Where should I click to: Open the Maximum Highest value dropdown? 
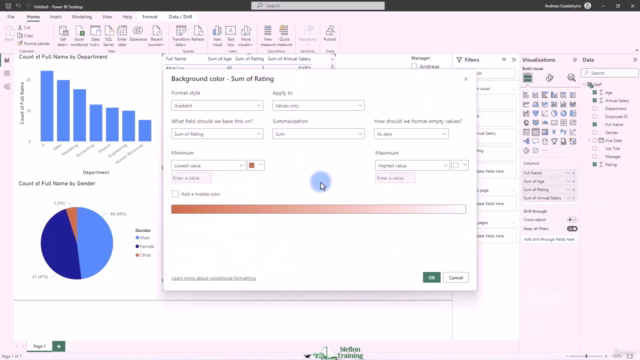tap(412, 165)
